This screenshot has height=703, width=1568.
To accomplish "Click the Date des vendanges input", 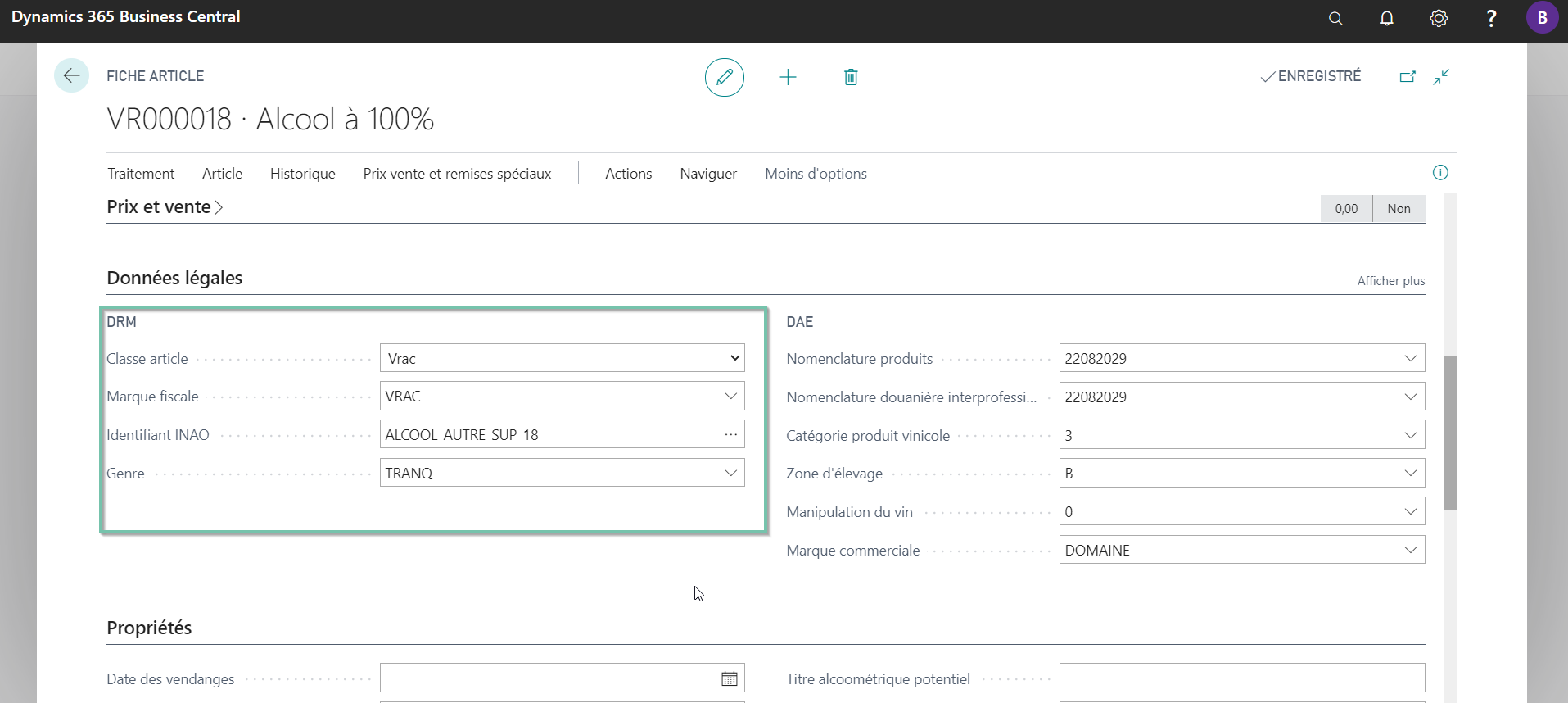I will pyautogui.click(x=563, y=678).
